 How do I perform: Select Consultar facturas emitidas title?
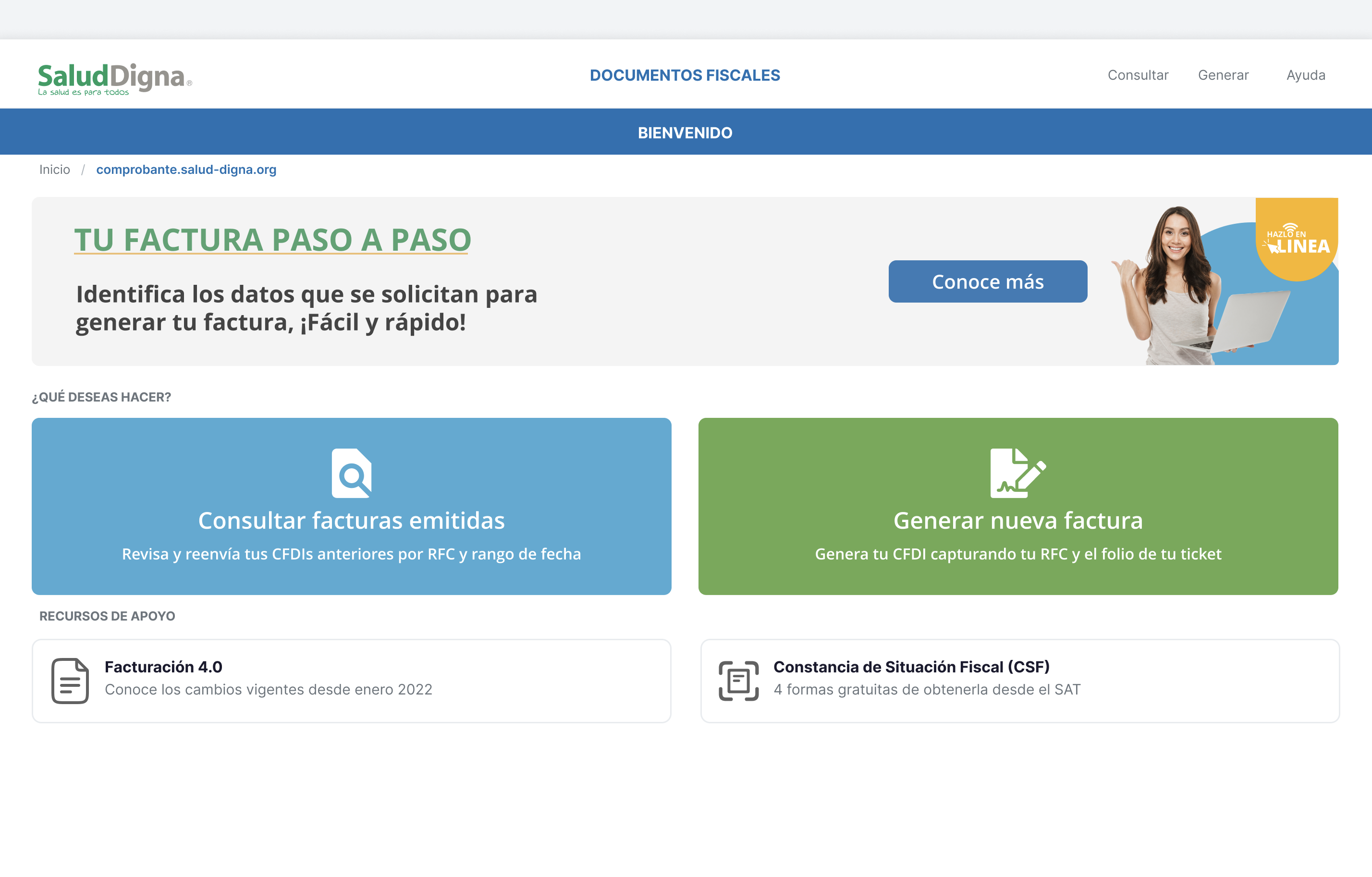coord(352,521)
